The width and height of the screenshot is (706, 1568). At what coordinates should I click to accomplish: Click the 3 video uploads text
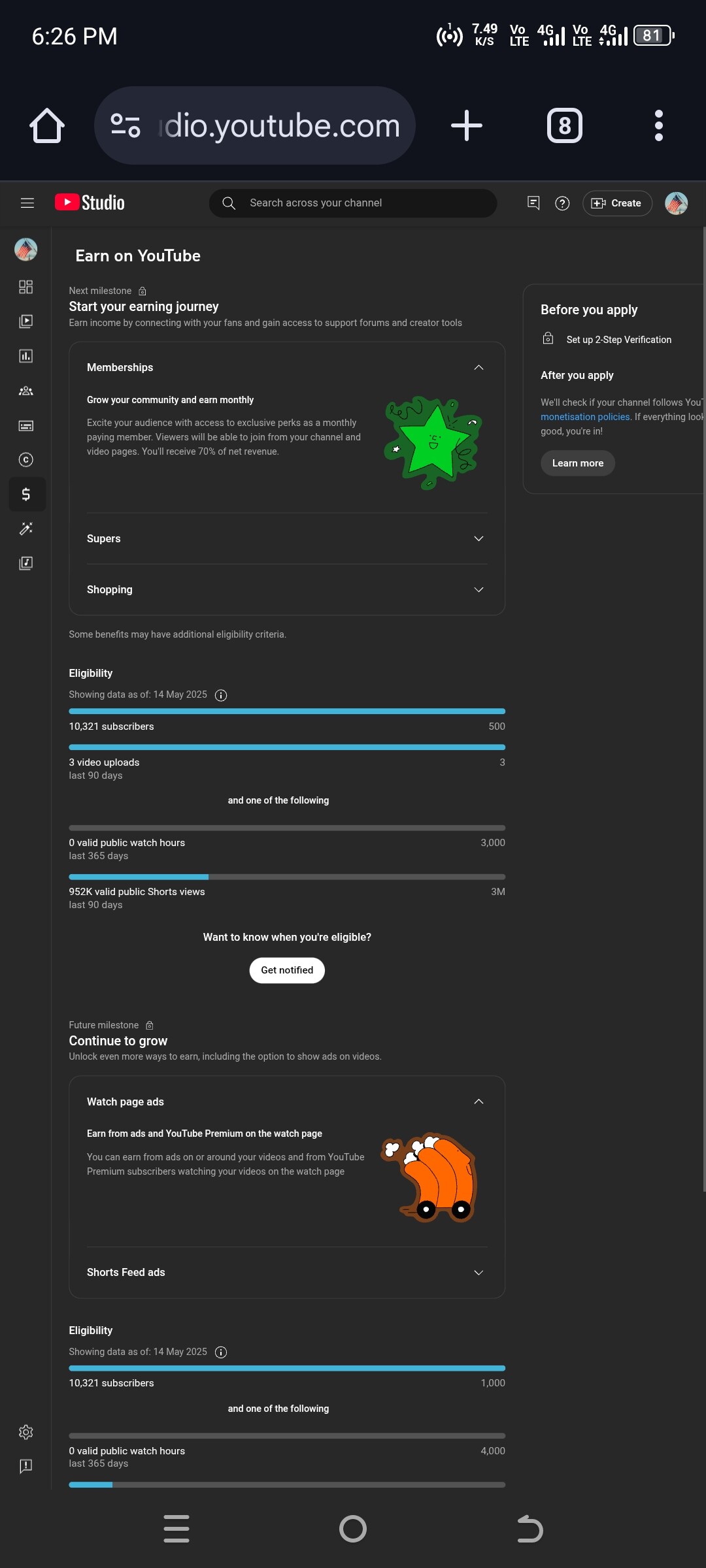104,762
